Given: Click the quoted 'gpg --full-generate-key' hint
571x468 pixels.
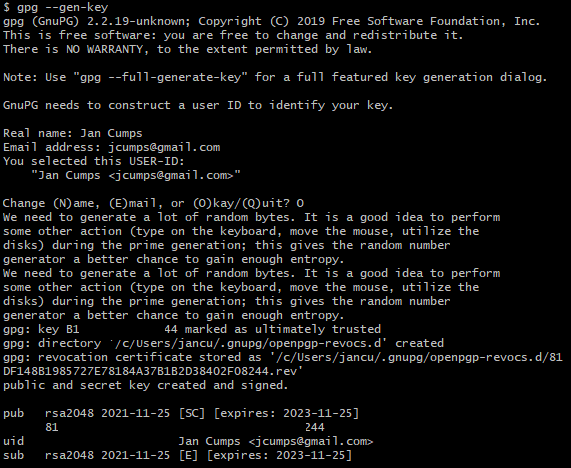Looking at the screenshot, I should pyautogui.click(x=161, y=77).
